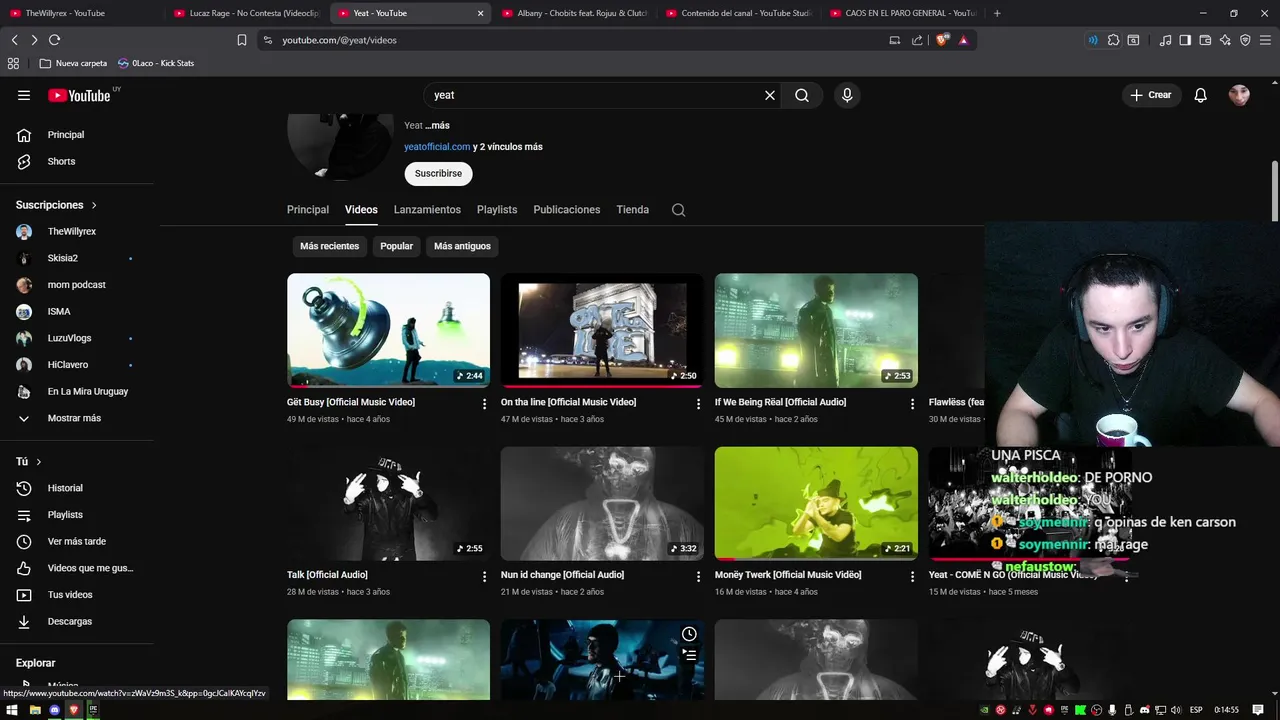Open Windows Start menu
This screenshot has height=720, width=1280.
(13, 710)
